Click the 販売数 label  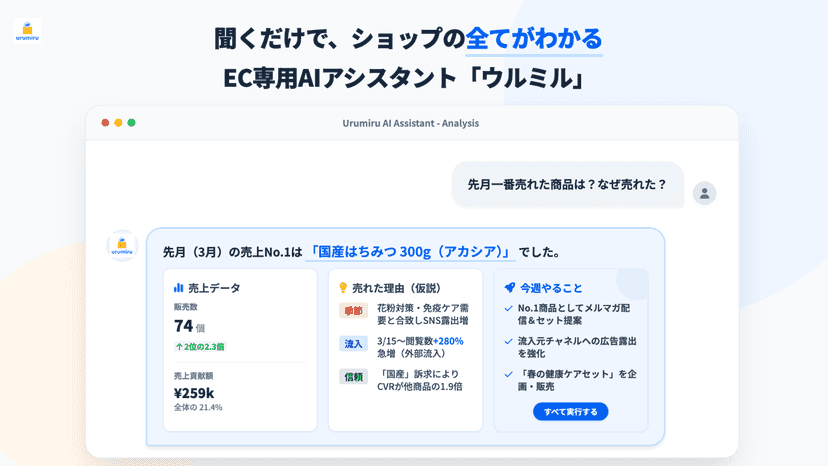185,306
